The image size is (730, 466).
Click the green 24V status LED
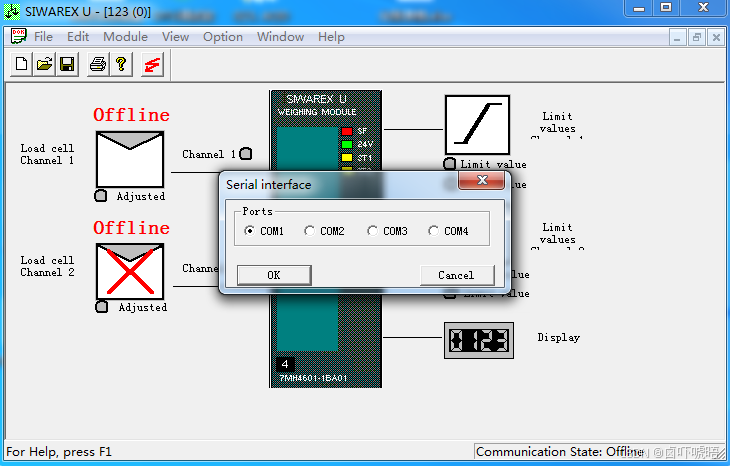pos(347,144)
